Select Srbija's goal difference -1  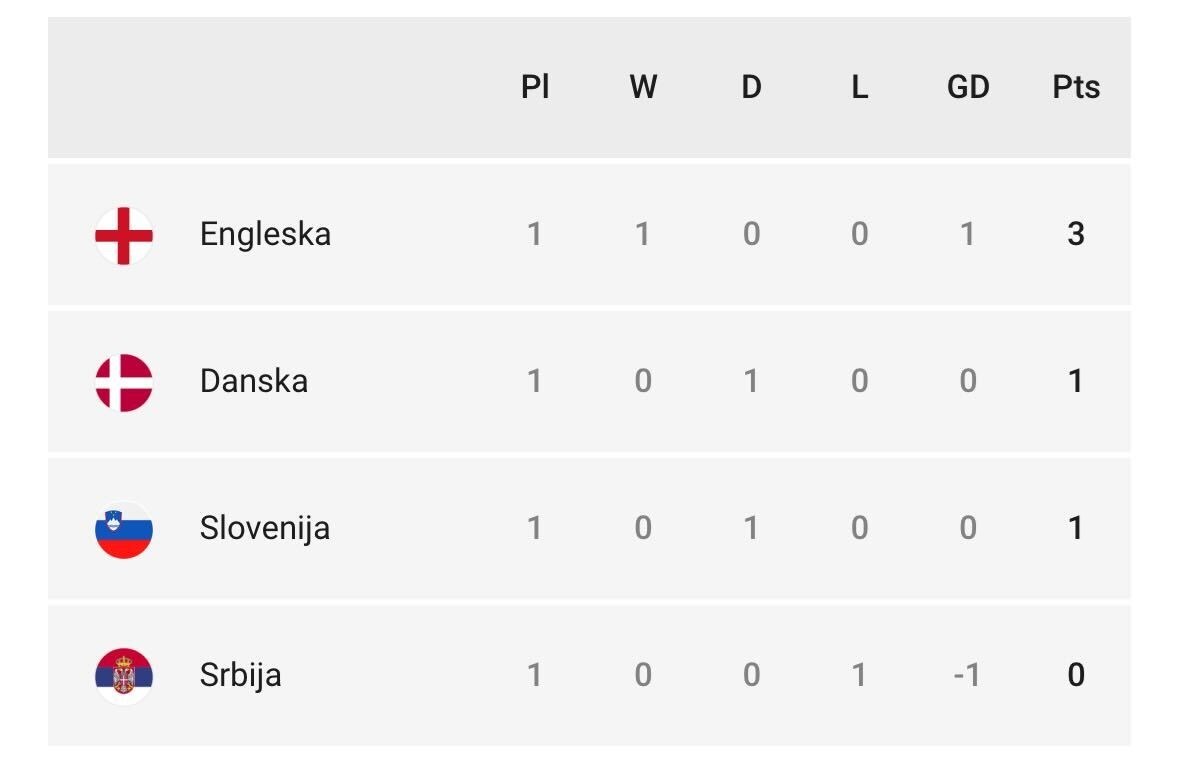coord(967,674)
